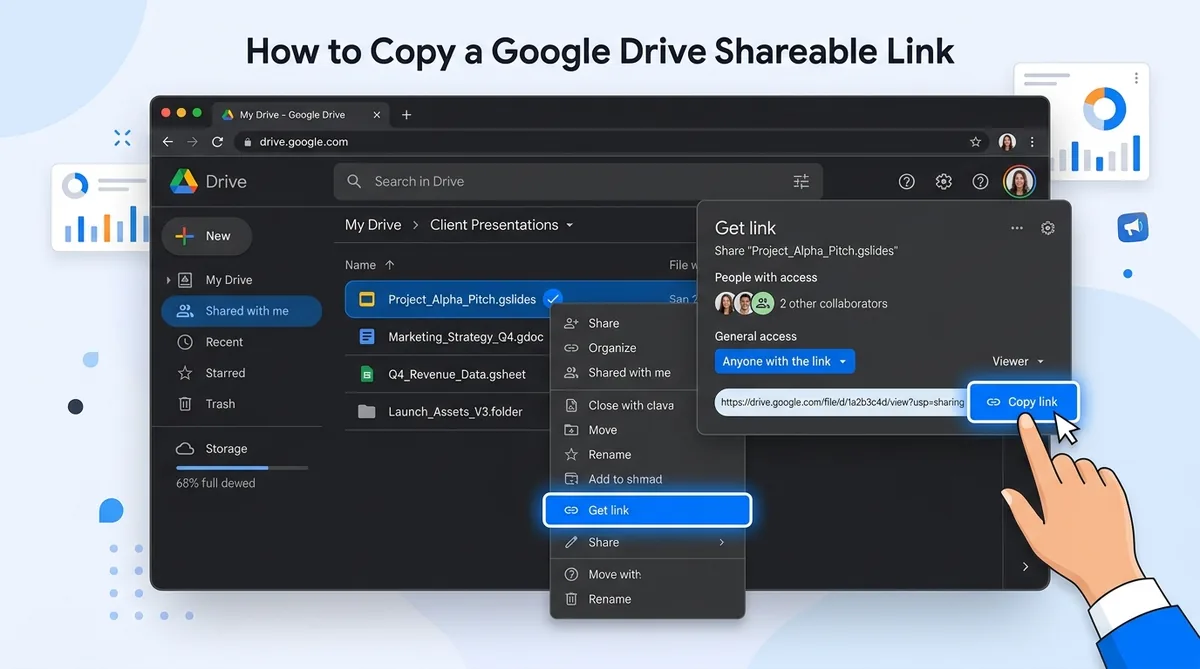The image size is (1200, 669).
Task: Click the storage usage progress bar
Action: 242,468
